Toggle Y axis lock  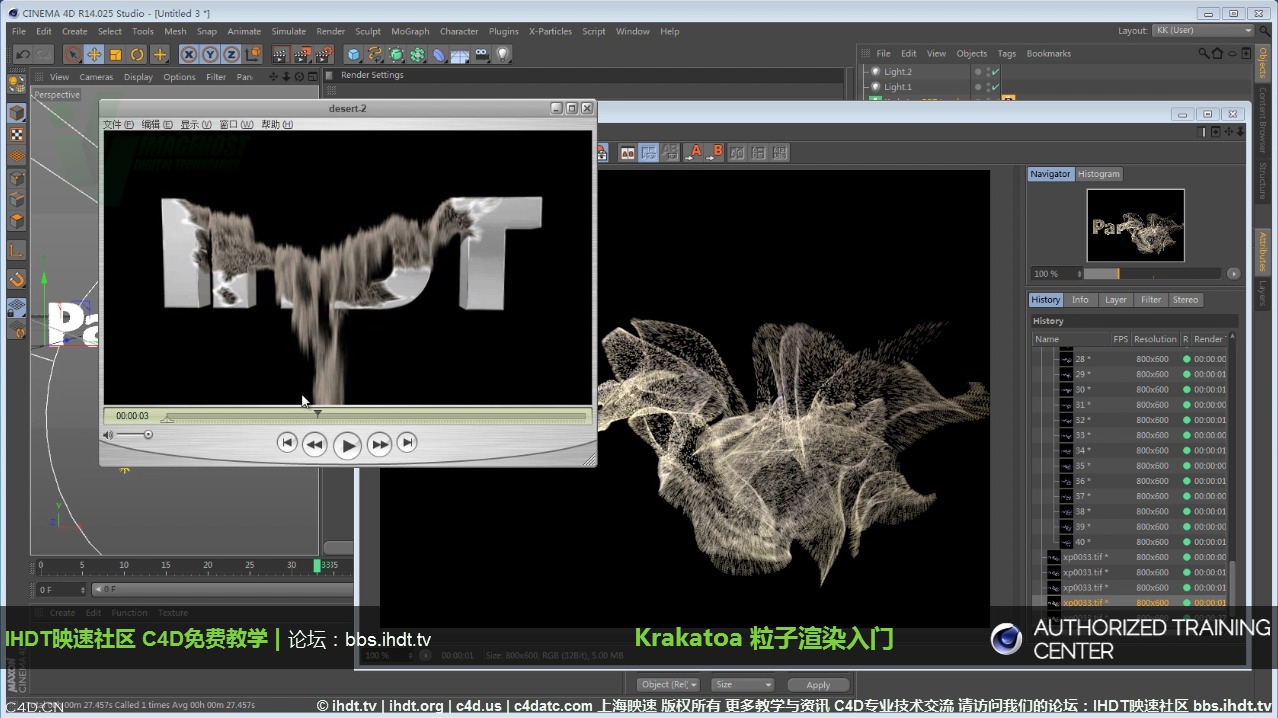[x=210, y=54]
